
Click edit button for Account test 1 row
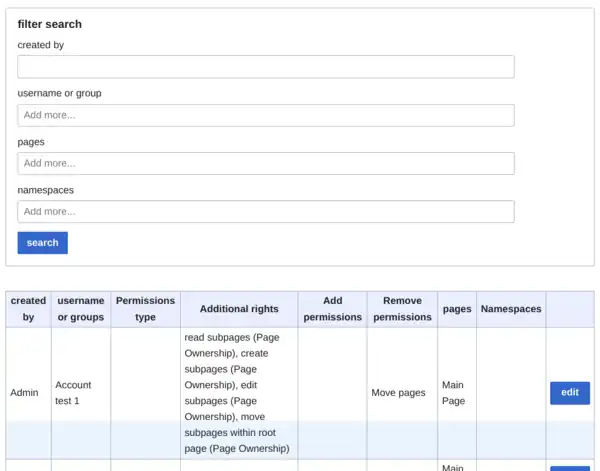pyautogui.click(x=569, y=393)
